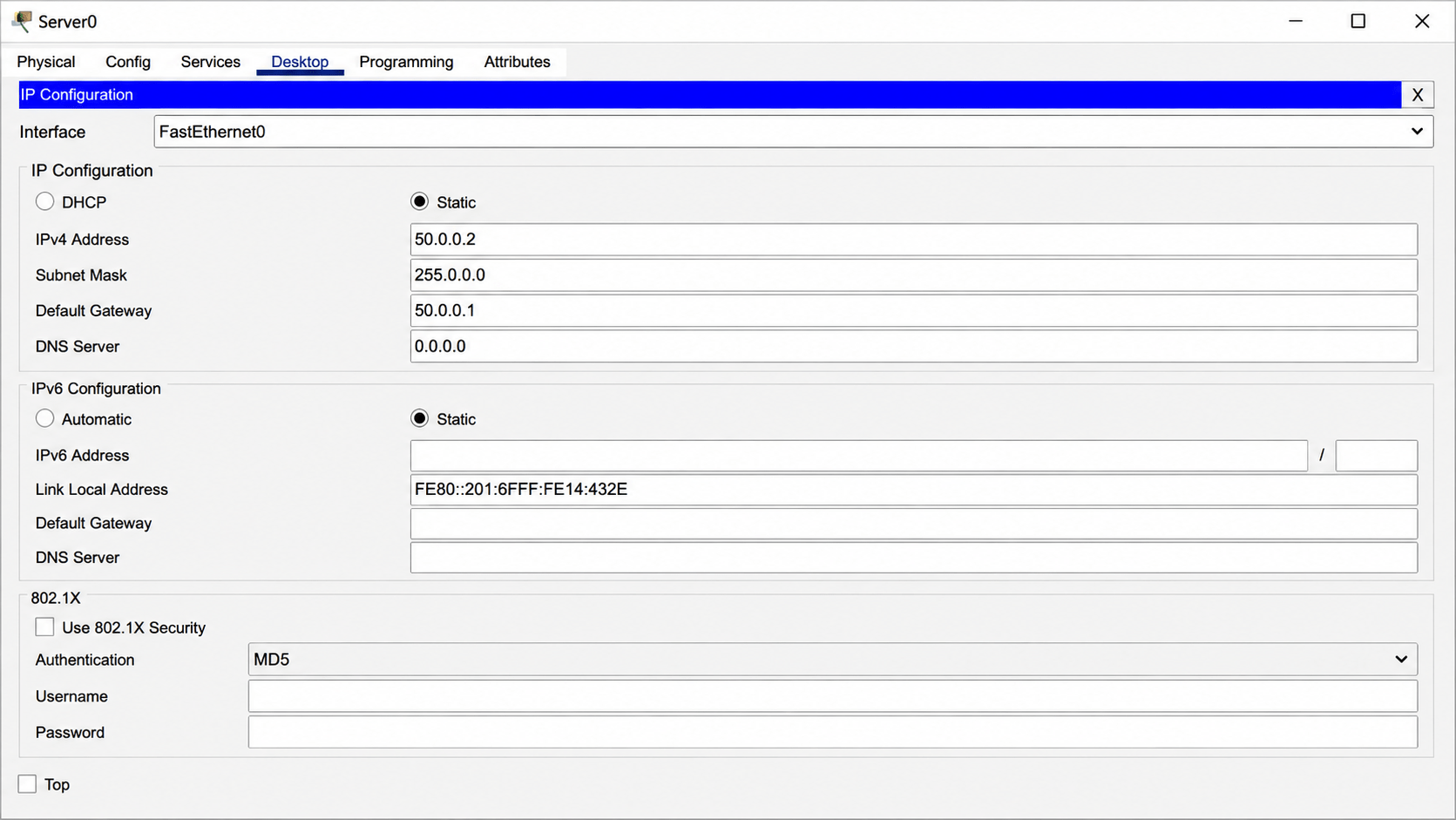Click the IPv4 Address field with 50.0.0.2
Image resolution: width=1456 pixels, height=820 pixels.
click(913, 240)
